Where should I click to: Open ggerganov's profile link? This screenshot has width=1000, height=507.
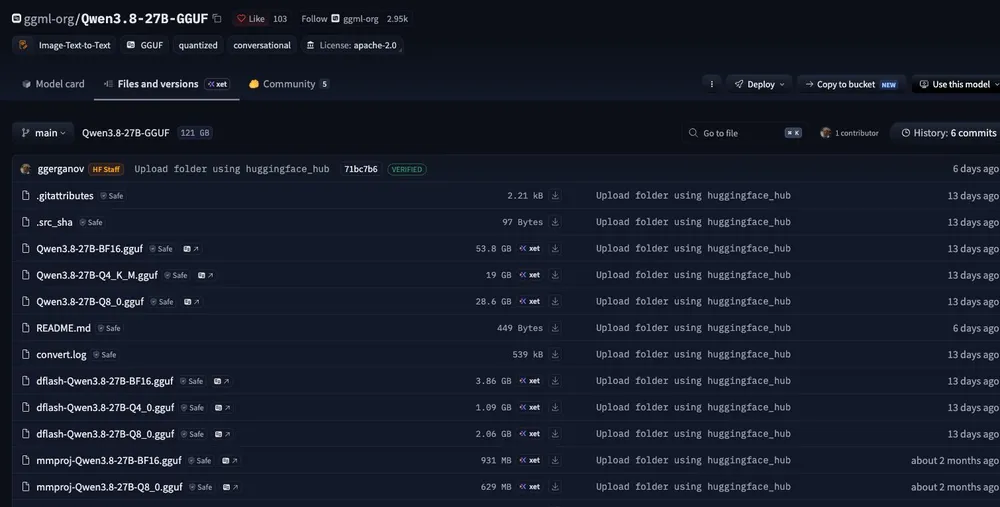coord(61,169)
